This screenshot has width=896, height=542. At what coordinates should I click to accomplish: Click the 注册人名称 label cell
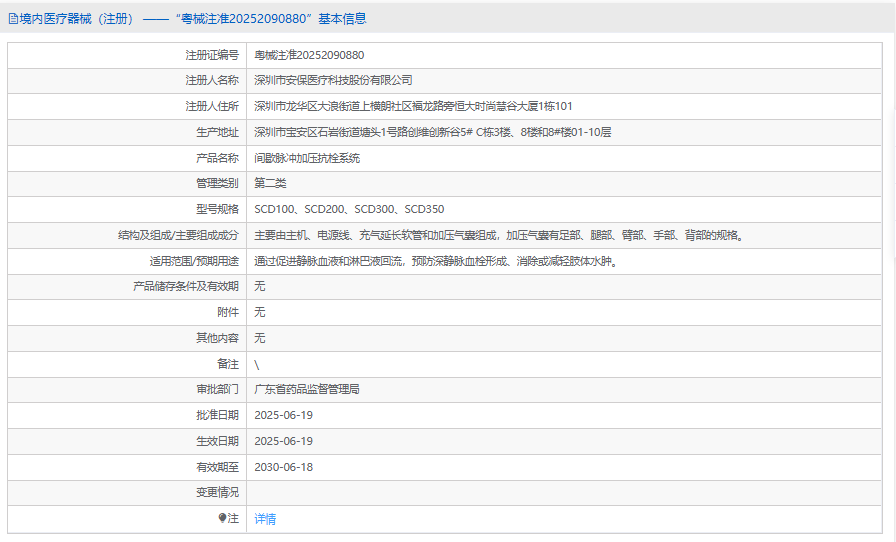coord(127,81)
